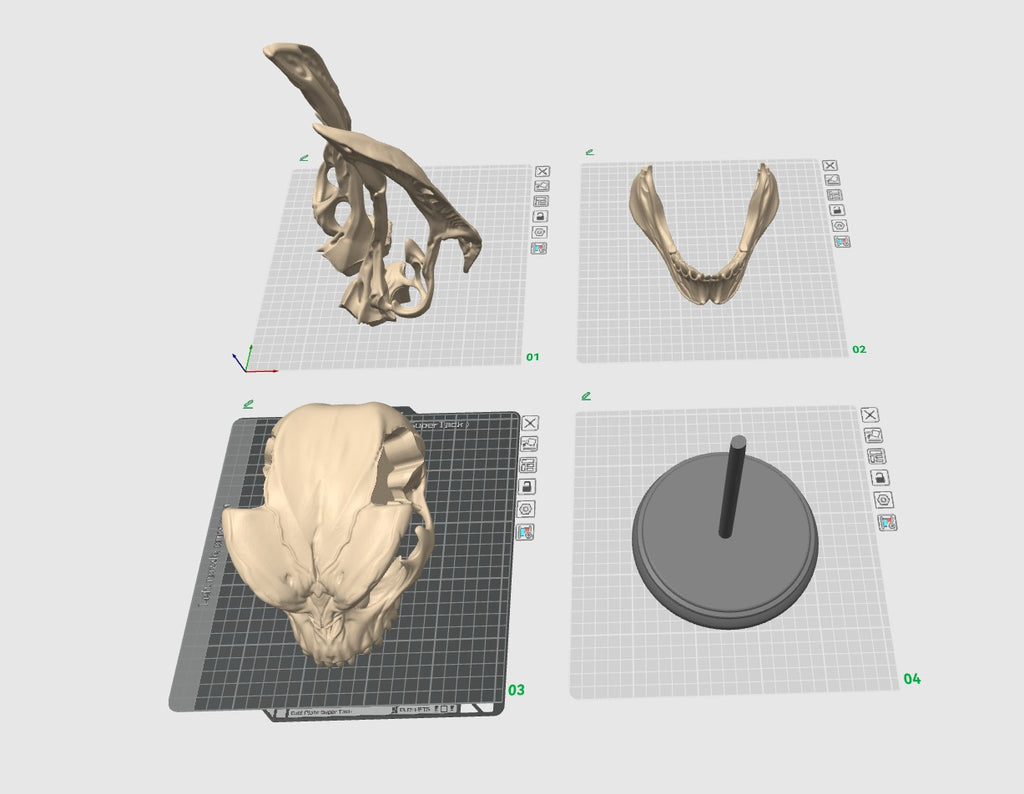Toggle the lock on plate 03
This screenshot has width=1024, height=794.
click(x=527, y=486)
